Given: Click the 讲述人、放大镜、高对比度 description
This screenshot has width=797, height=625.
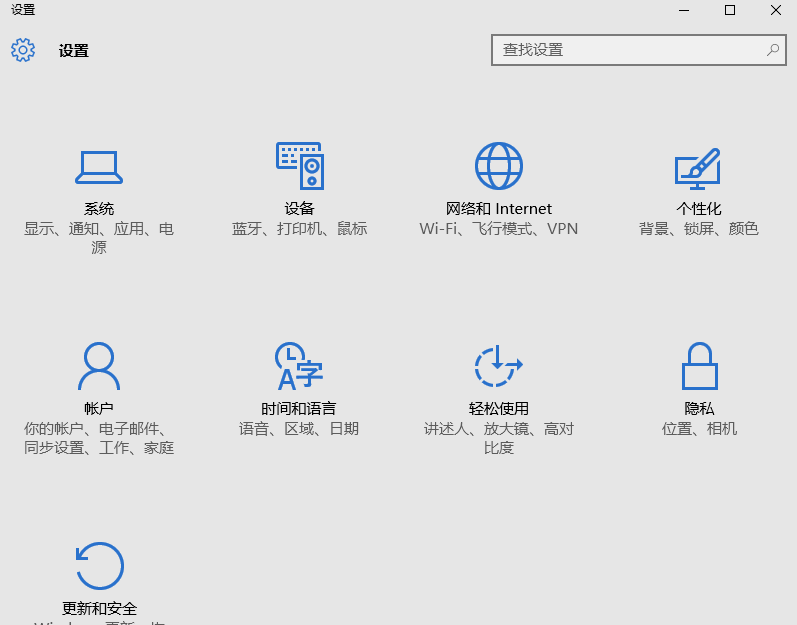Looking at the screenshot, I should point(499,438).
